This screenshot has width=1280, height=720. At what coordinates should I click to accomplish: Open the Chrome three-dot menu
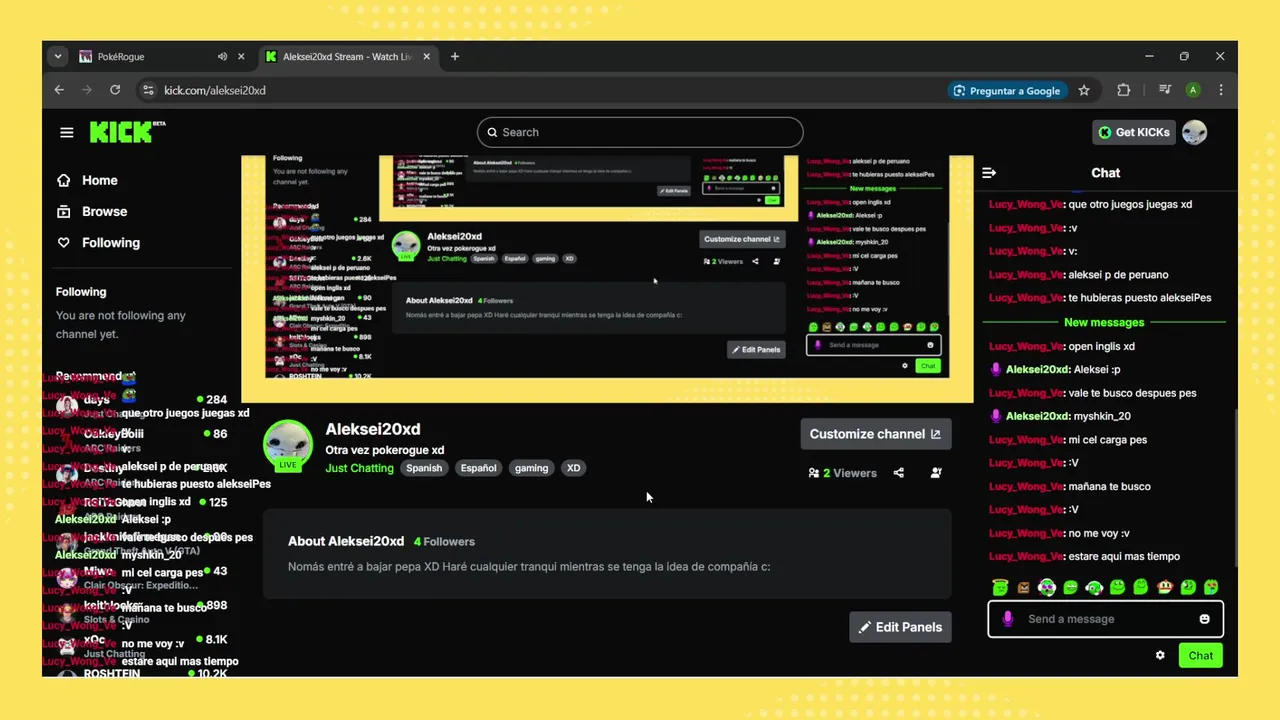click(x=1221, y=90)
